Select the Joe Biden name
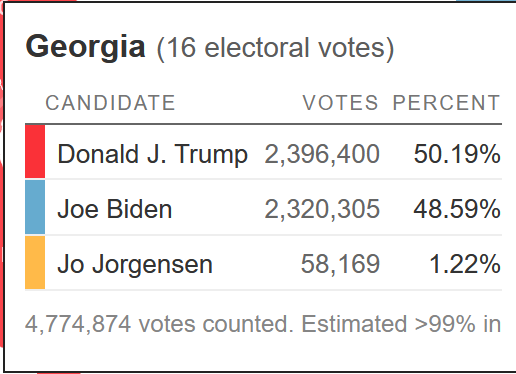Viewport: 516px width, 374px height. (115, 209)
